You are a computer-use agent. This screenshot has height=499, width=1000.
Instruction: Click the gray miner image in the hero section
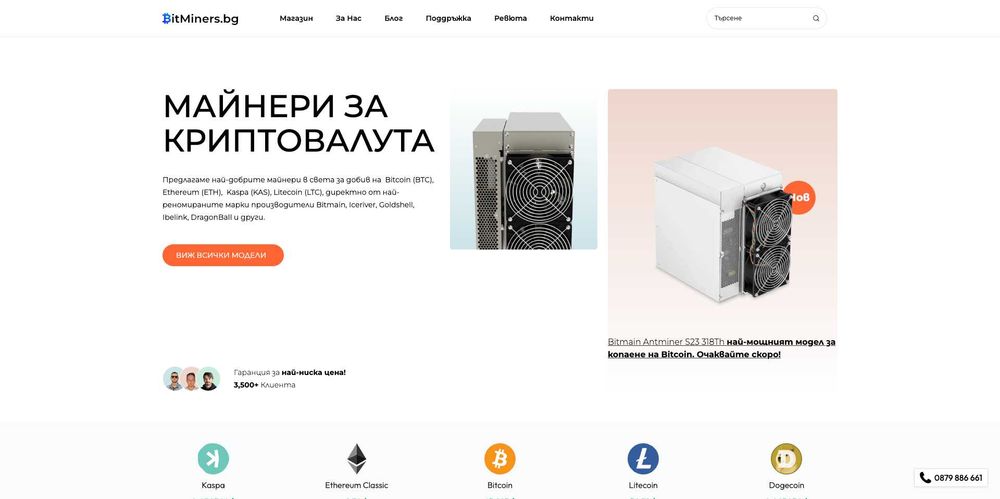pyautogui.click(x=524, y=169)
